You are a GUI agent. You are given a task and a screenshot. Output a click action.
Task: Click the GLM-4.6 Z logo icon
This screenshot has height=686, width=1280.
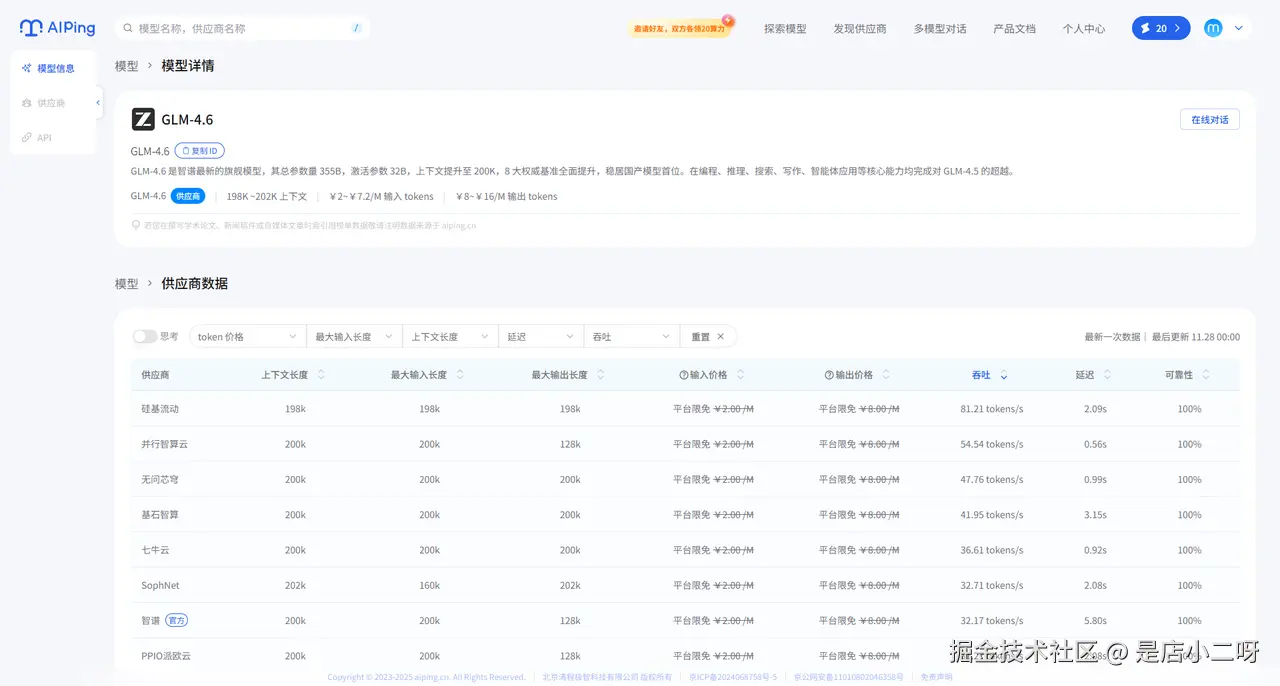143,119
